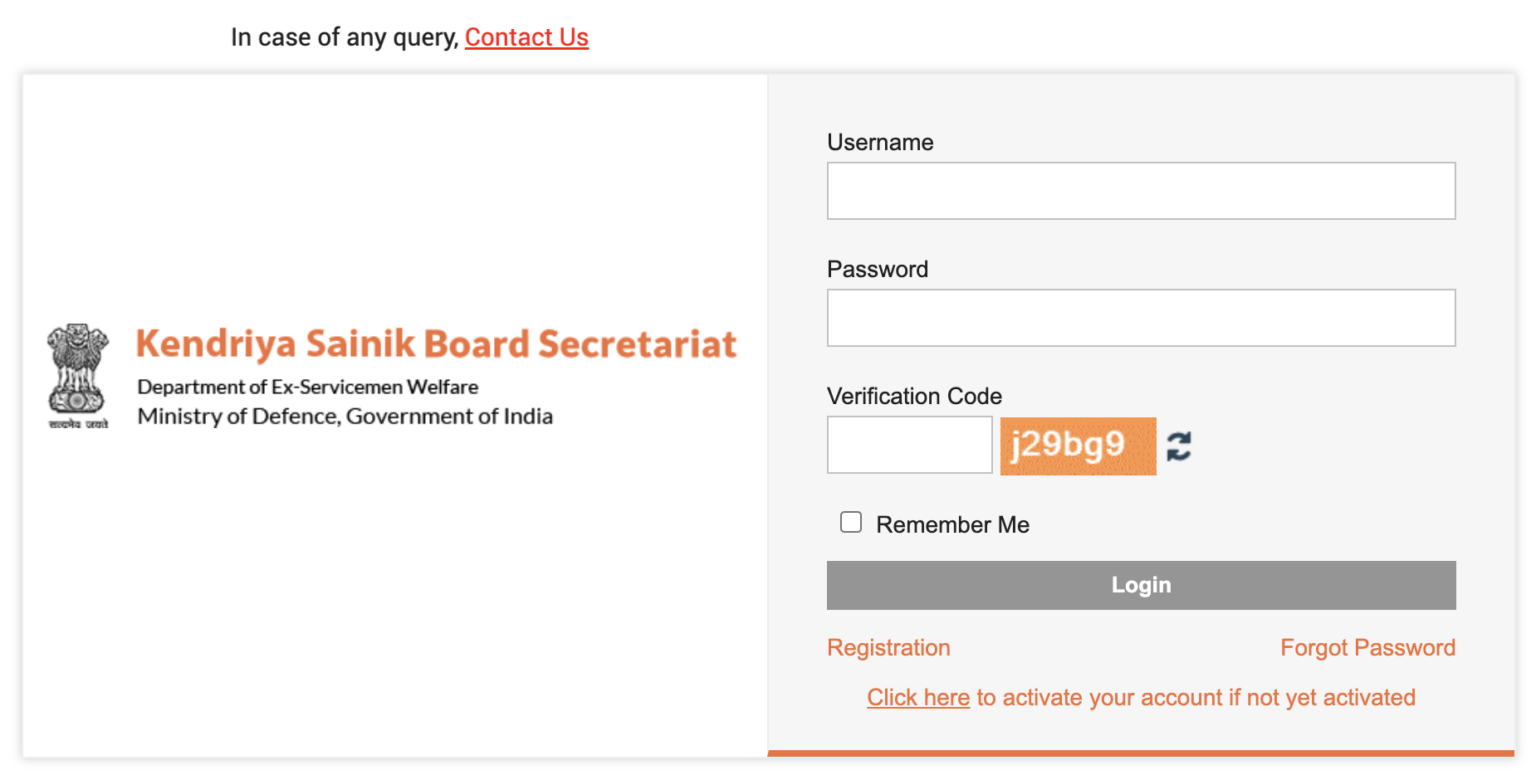Screen dimensions: 1536x775
Task: Go to the Registration page
Action: point(888,648)
